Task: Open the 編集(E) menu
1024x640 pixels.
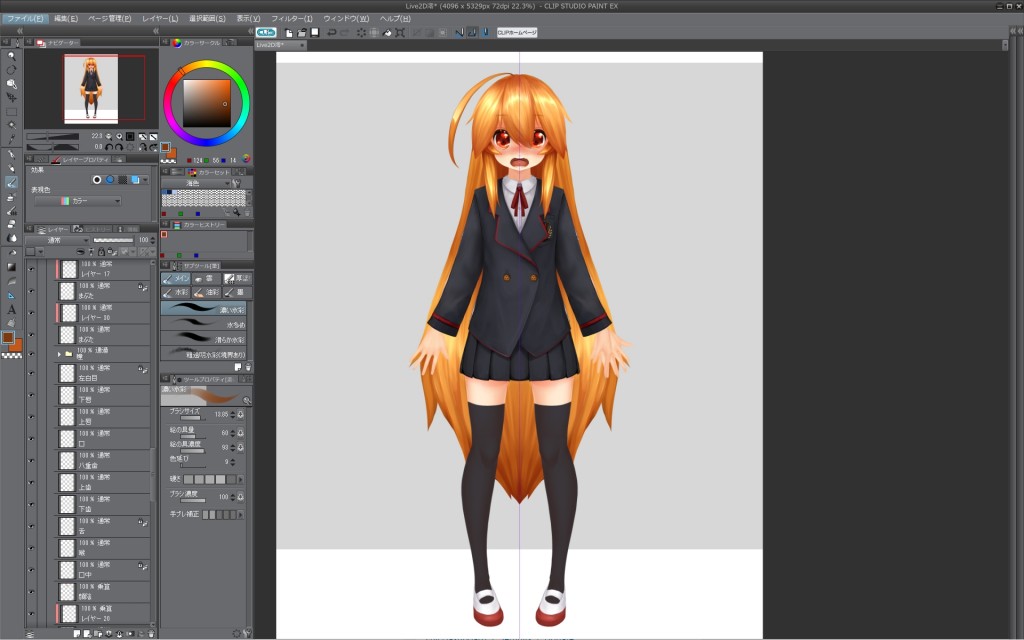Action: pyautogui.click(x=65, y=18)
